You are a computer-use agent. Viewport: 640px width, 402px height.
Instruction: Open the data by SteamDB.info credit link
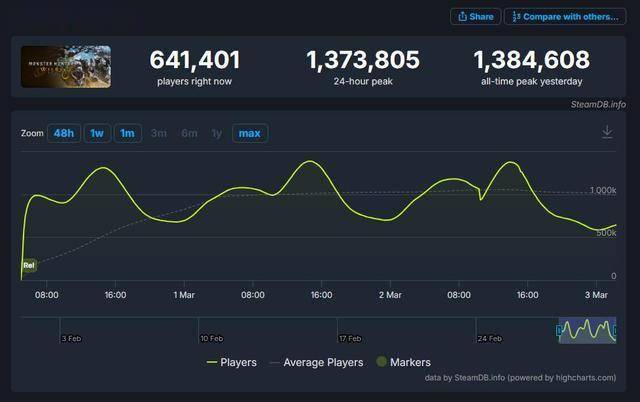[520, 378]
